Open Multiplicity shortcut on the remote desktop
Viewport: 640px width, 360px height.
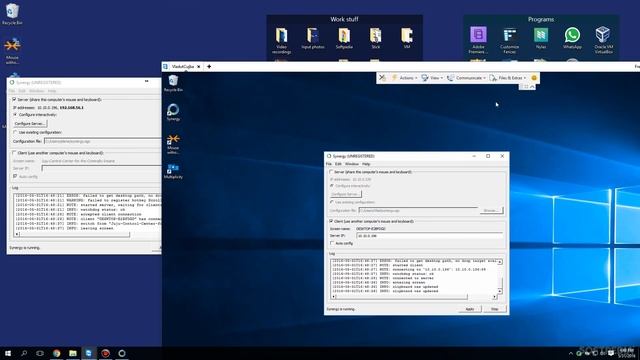[173, 171]
